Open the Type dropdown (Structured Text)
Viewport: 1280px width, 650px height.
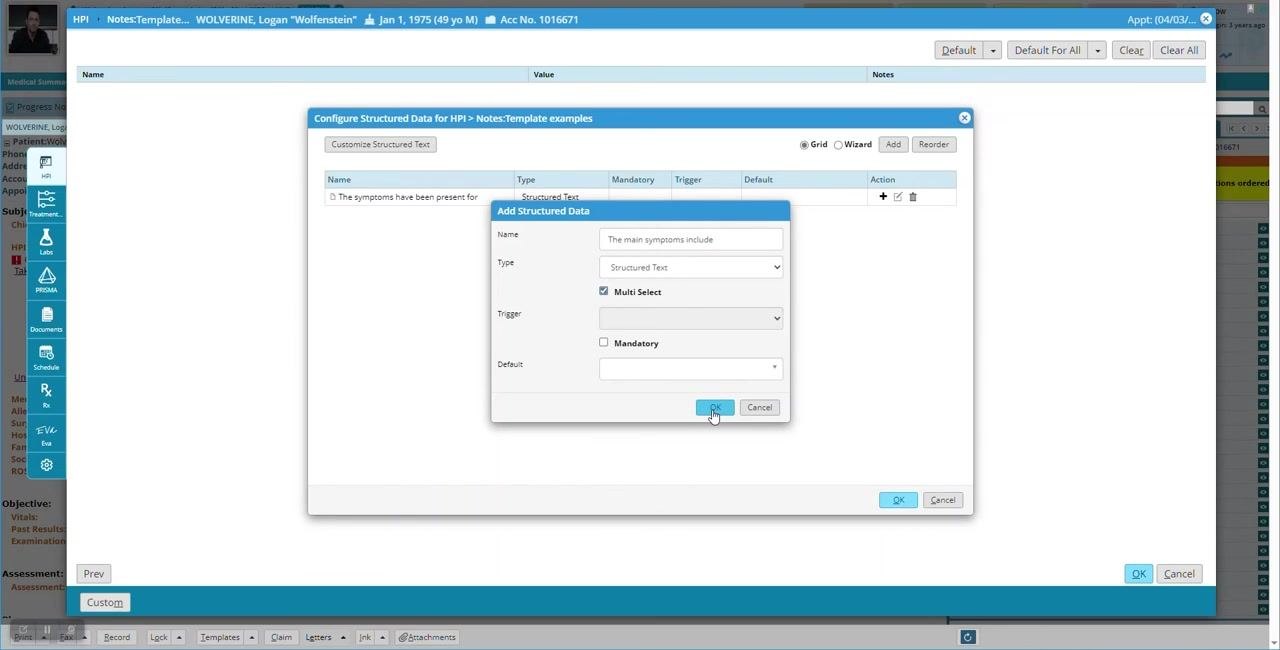click(x=691, y=267)
